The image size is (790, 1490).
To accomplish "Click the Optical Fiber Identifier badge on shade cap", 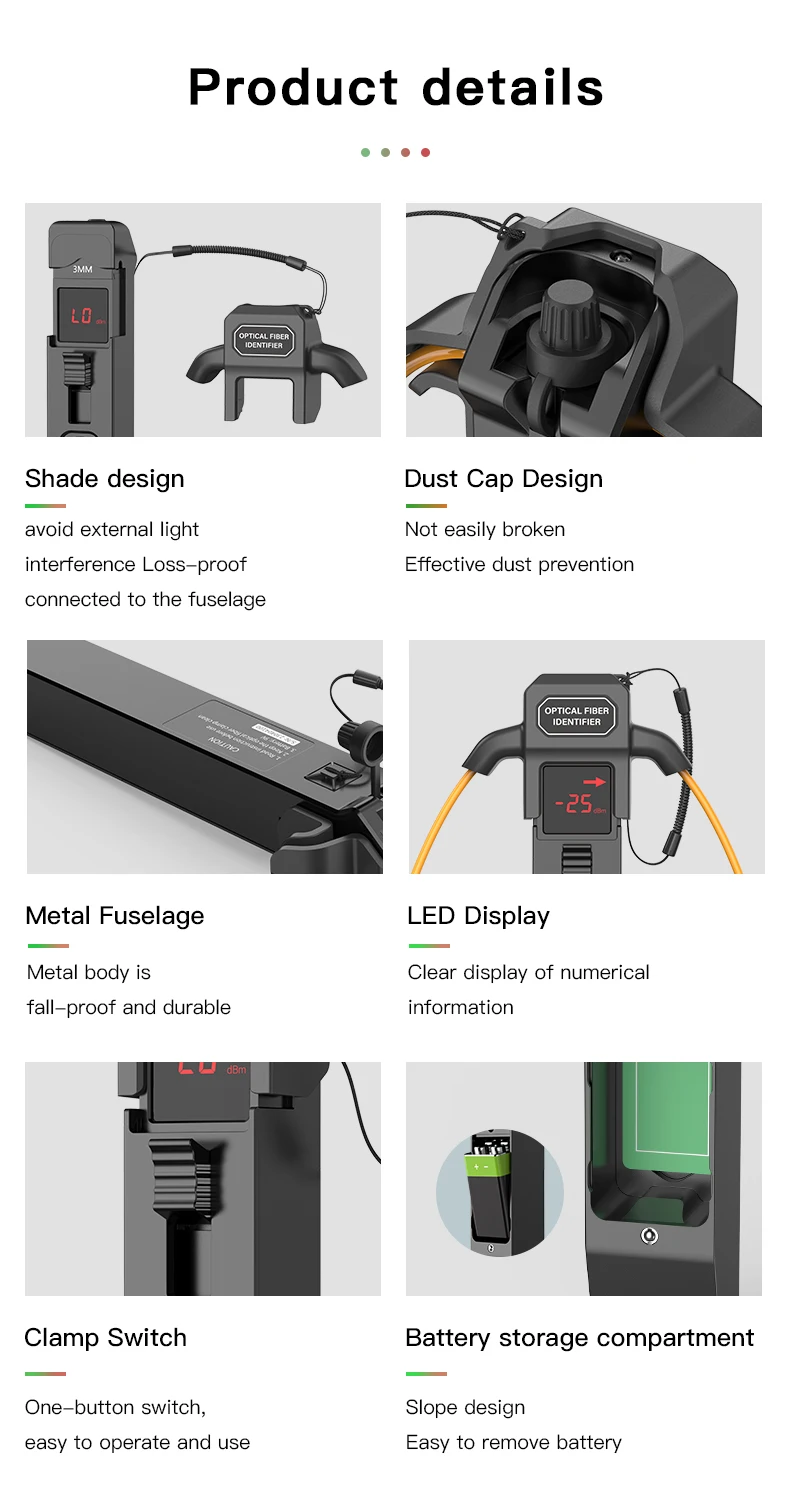I will click(x=264, y=341).
